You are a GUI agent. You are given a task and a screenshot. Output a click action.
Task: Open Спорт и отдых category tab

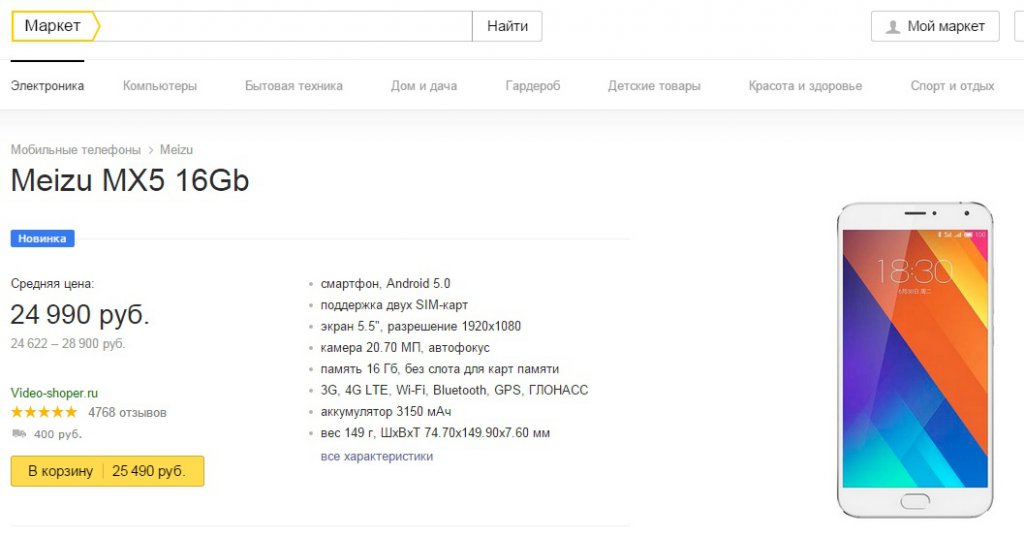click(x=952, y=86)
